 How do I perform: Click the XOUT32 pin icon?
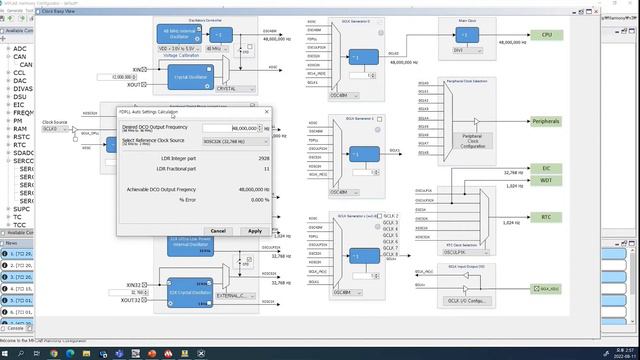click(144, 300)
